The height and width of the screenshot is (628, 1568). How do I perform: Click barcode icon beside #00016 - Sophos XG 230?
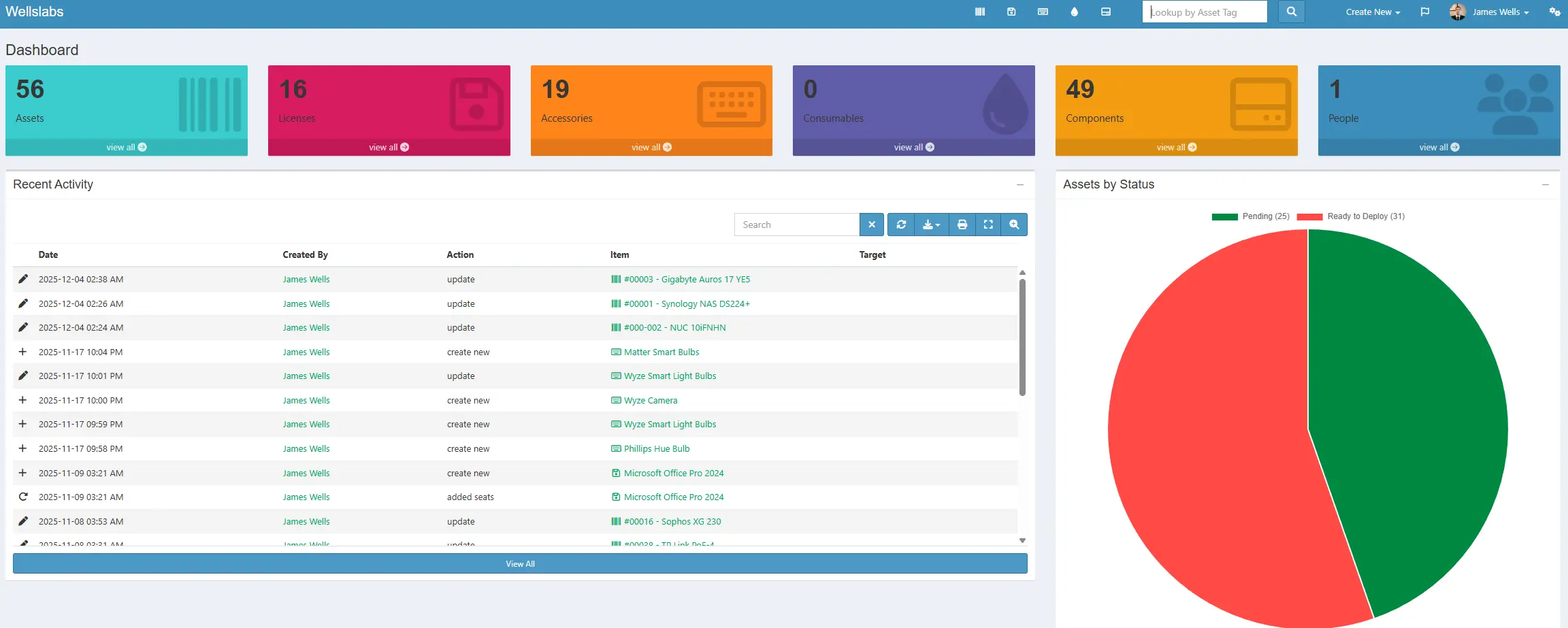tap(616, 521)
